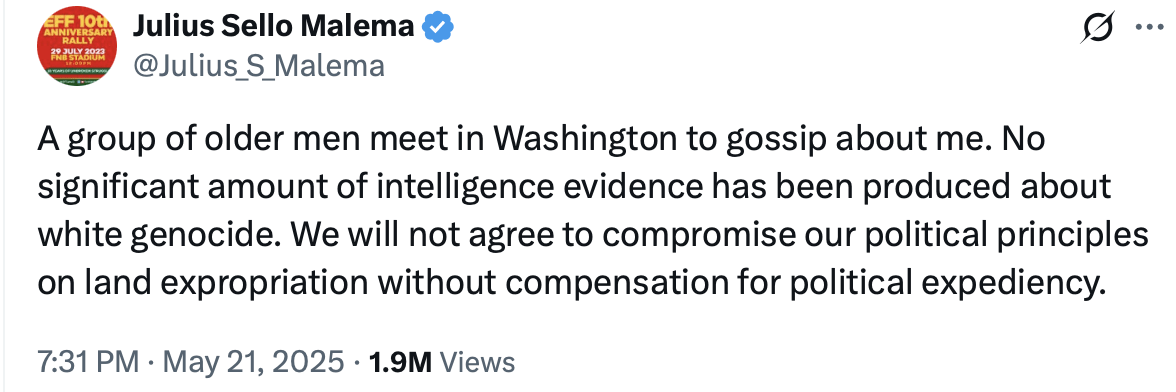The width and height of the screenshot is (1176, 392).
Task: Open the Grok explain-this-post icon
Action: click(x=1098, y=29)
